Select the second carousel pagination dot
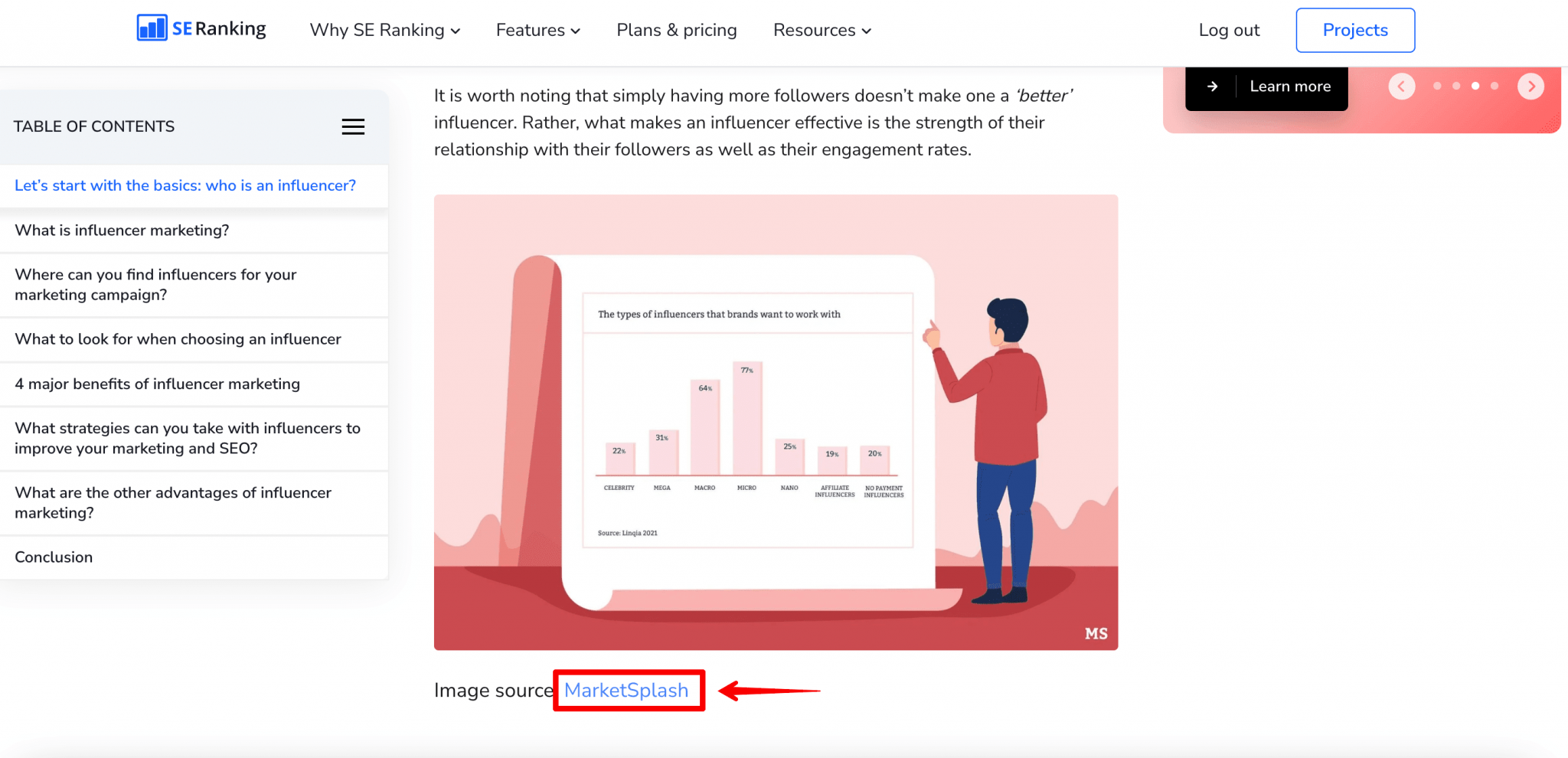 (x=1457, y=86)
